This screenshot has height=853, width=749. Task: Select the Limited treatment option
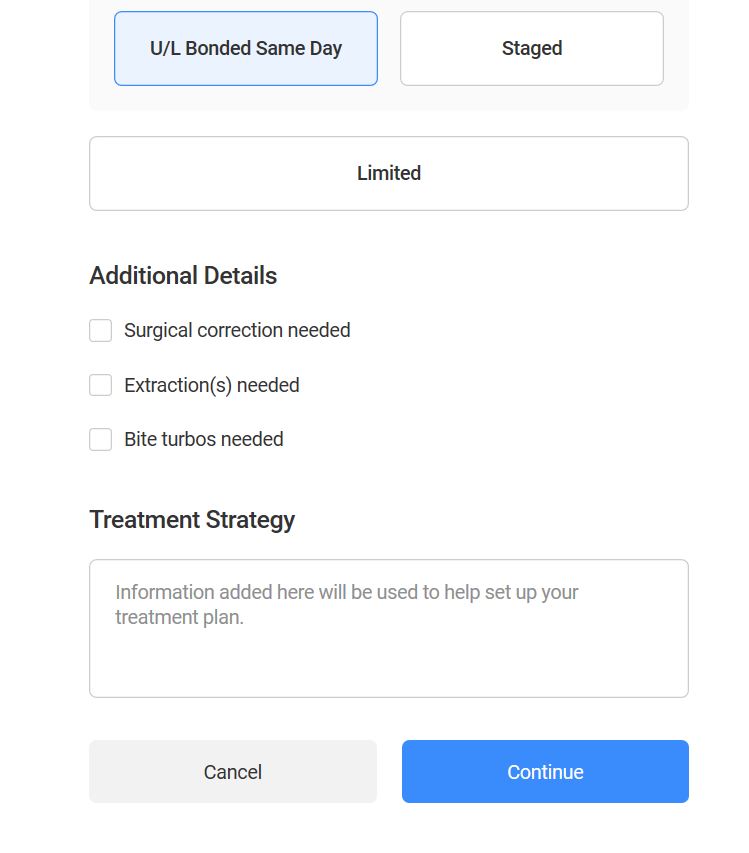click(x=388, y=173)
